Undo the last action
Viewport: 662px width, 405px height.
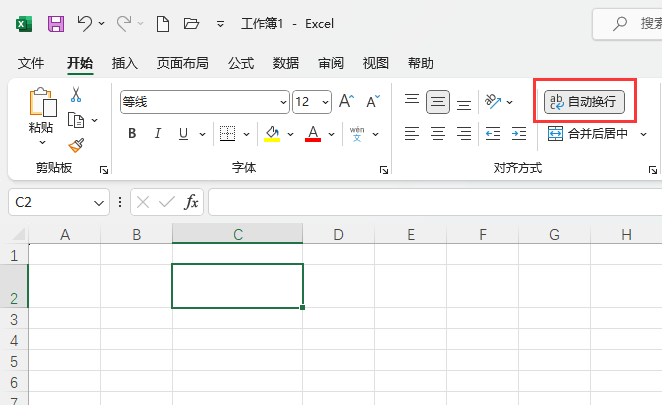click(85, 23)
